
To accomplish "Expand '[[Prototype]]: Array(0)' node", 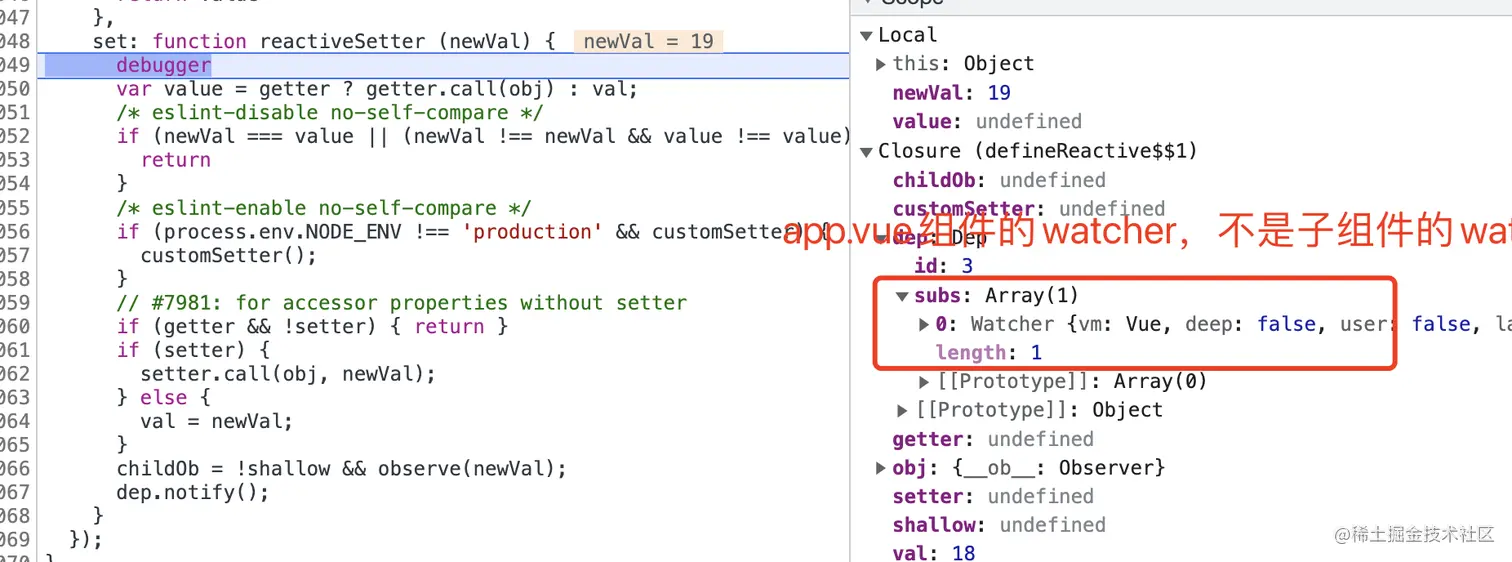I will [x=924, y=382].
